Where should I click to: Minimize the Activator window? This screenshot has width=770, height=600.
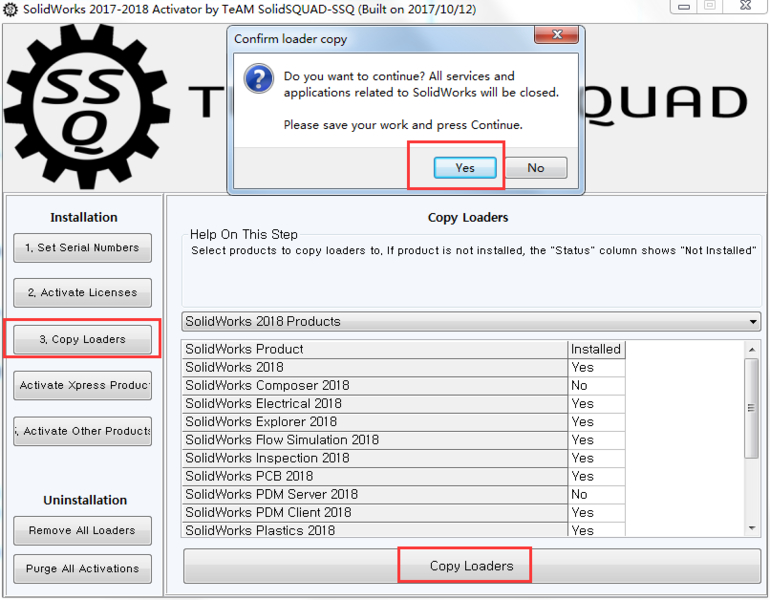[684, 6]
